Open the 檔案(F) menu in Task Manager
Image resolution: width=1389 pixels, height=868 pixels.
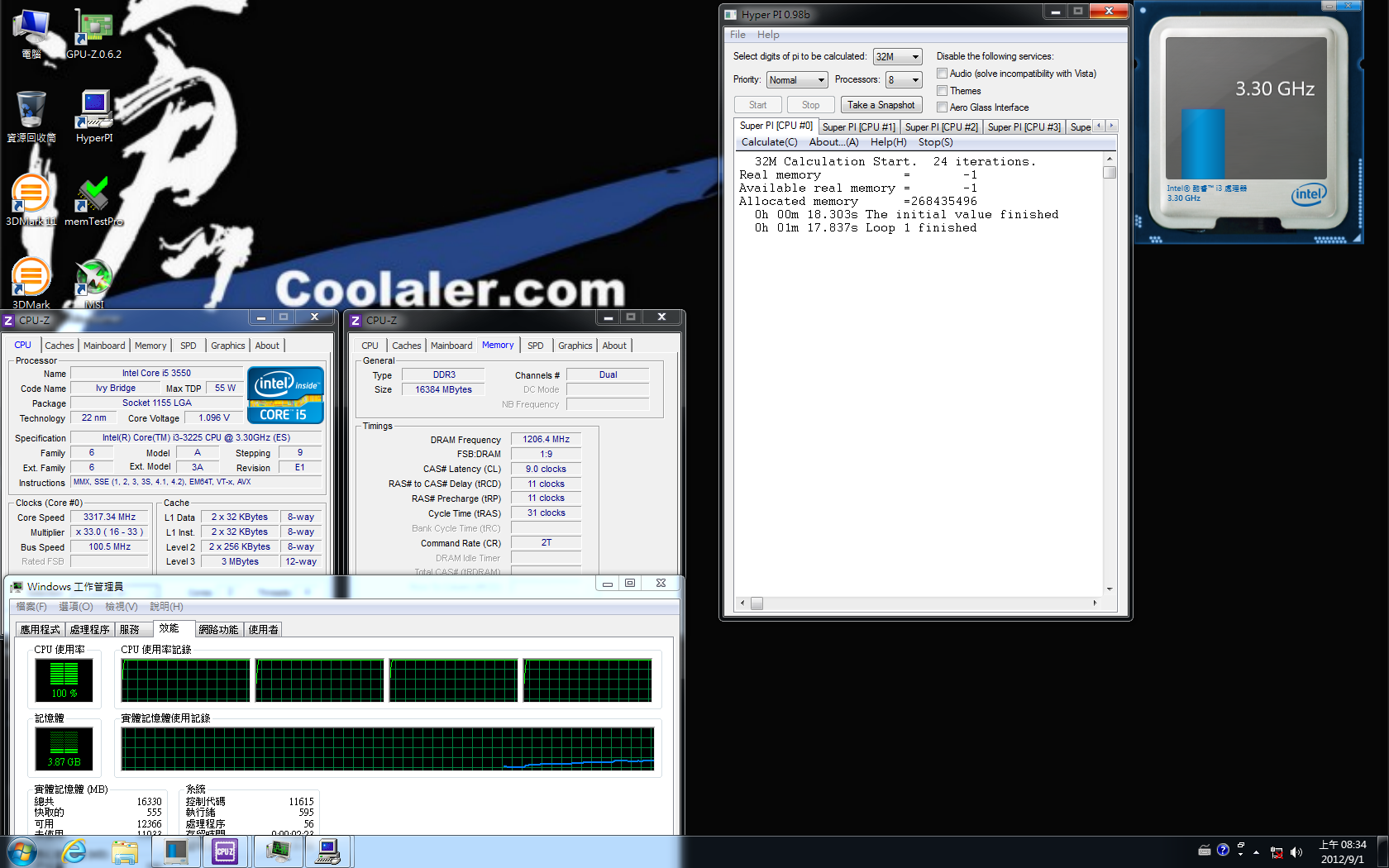pyautogui.click(x=31, y=607)
